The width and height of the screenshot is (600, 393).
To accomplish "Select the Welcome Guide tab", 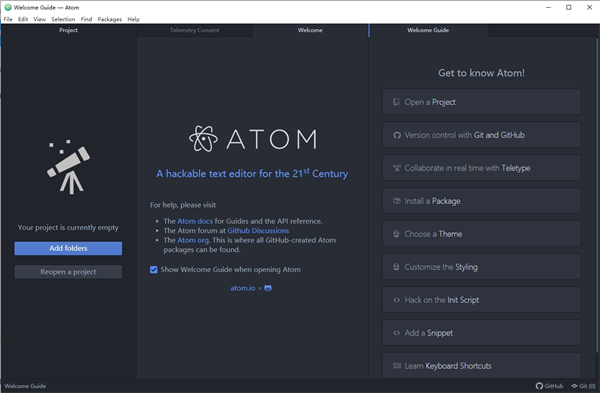I will click(428, 30).
